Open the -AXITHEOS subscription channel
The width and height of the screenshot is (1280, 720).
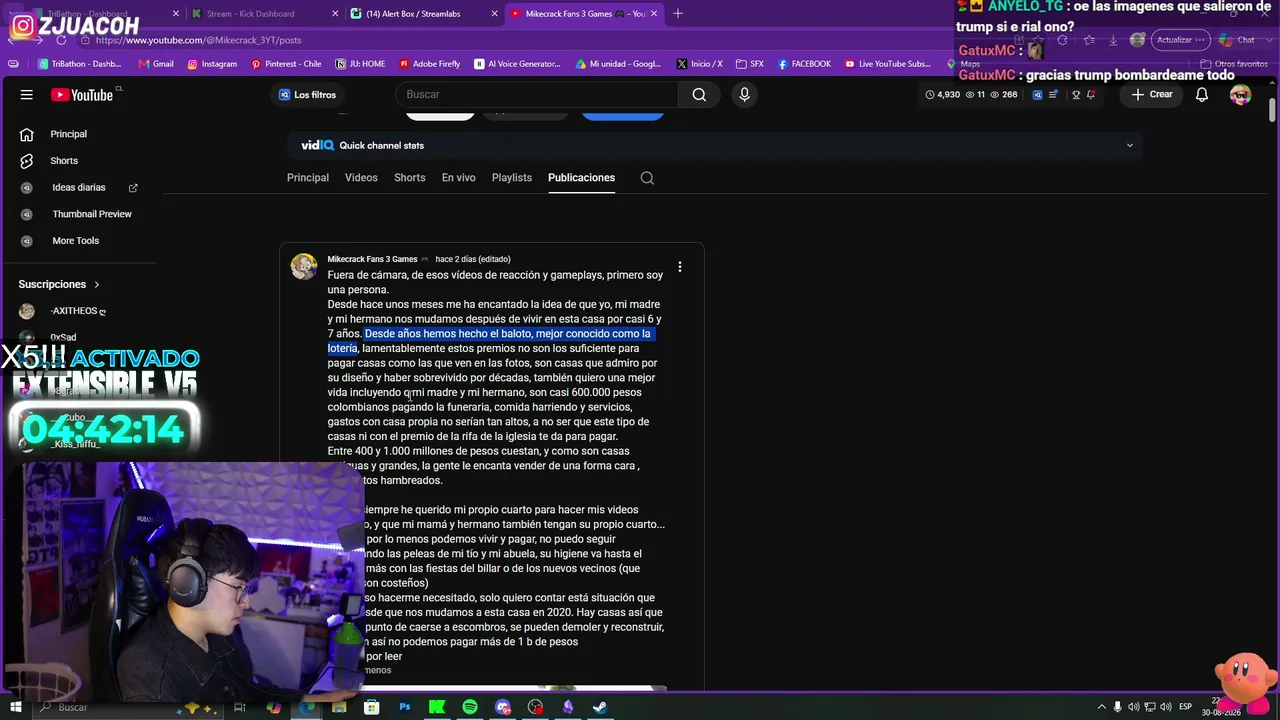click(x=79, y=311)
